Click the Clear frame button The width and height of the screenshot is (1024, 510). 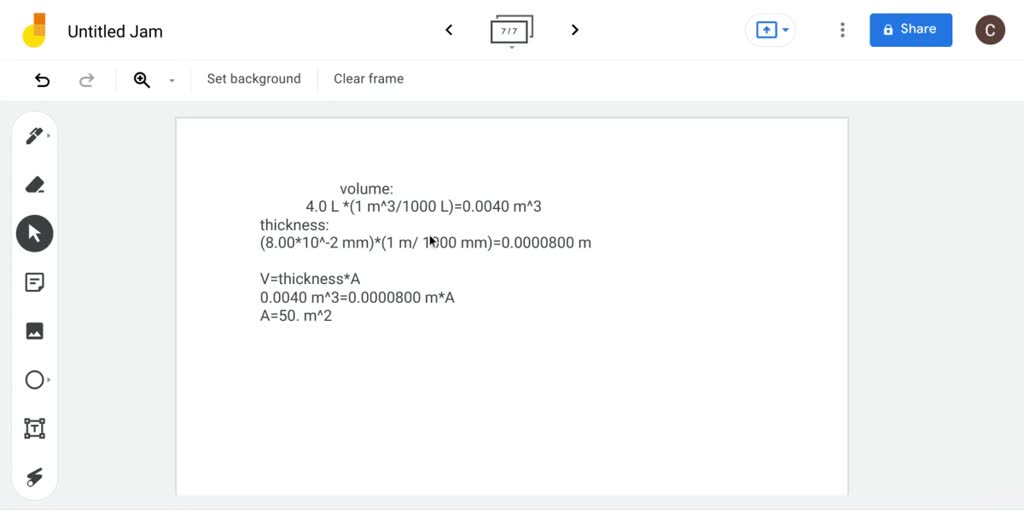click(368, 79)
